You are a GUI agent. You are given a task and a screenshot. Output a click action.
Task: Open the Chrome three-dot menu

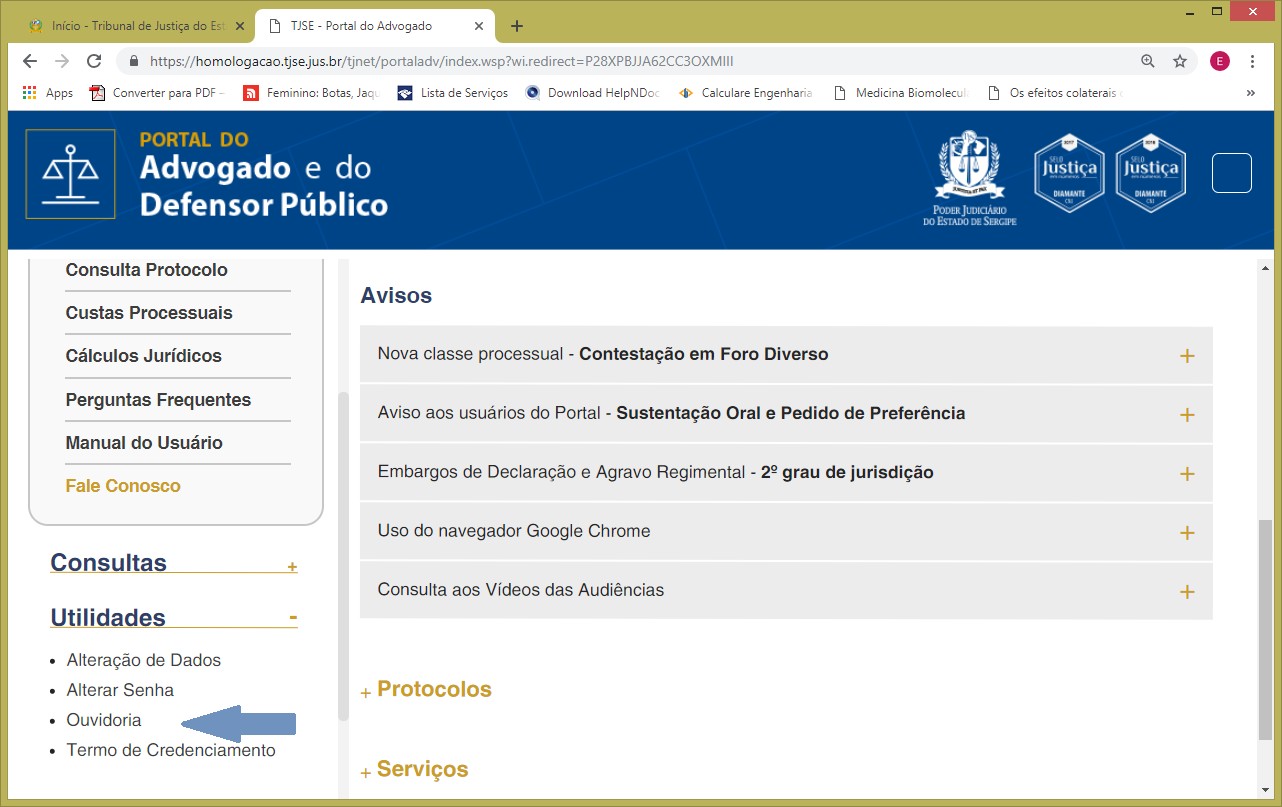tap(1253, 61)
